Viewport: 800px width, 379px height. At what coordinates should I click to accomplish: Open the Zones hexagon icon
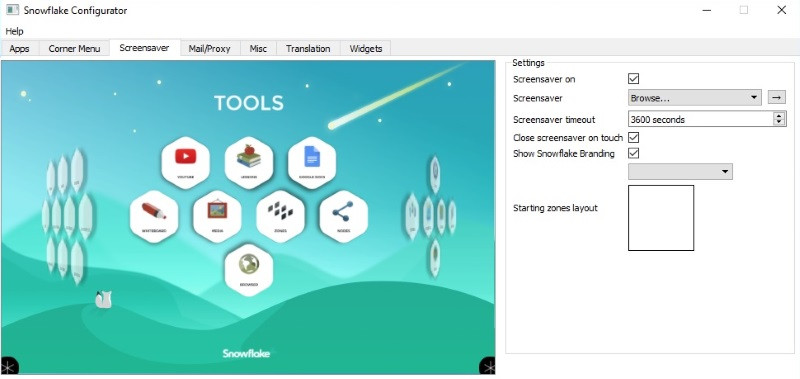pyautogui.click(x=281, y=216)
